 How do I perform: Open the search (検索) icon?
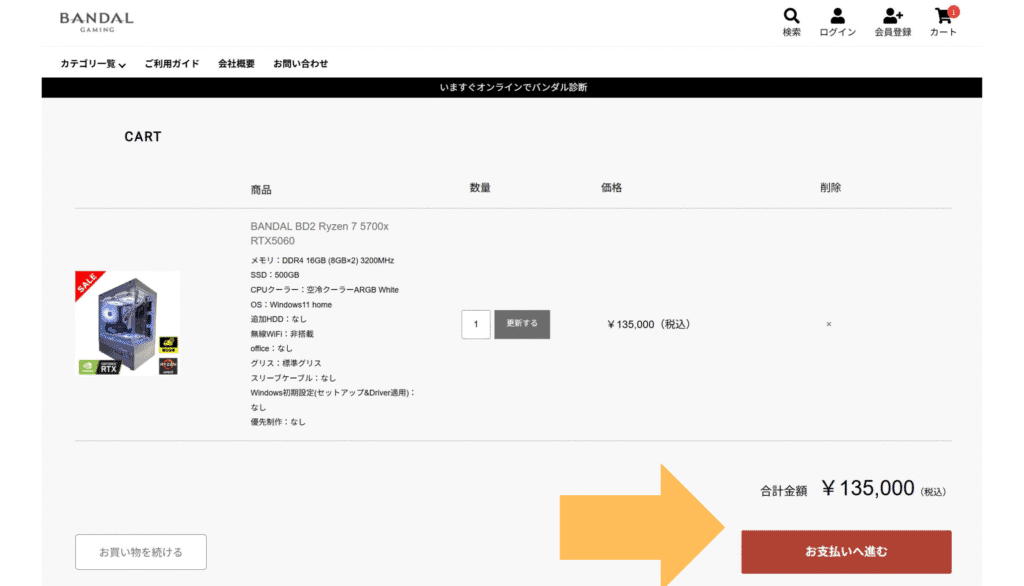[x=792, y=22]
